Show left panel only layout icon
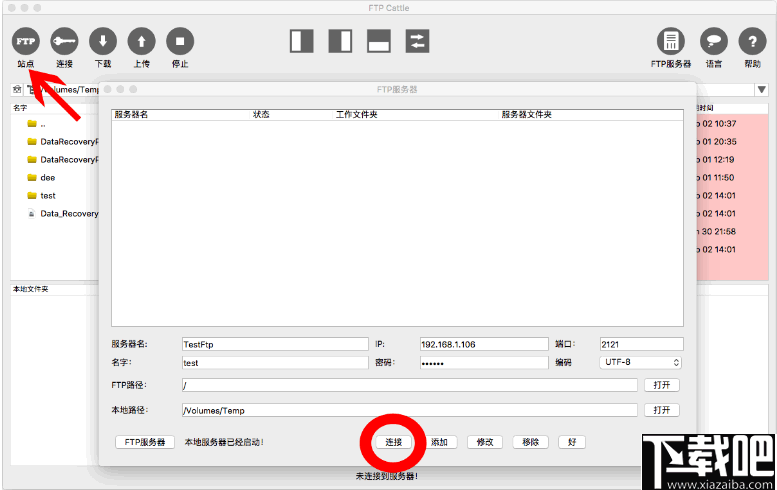777x490 pixels. click(302, 41)
